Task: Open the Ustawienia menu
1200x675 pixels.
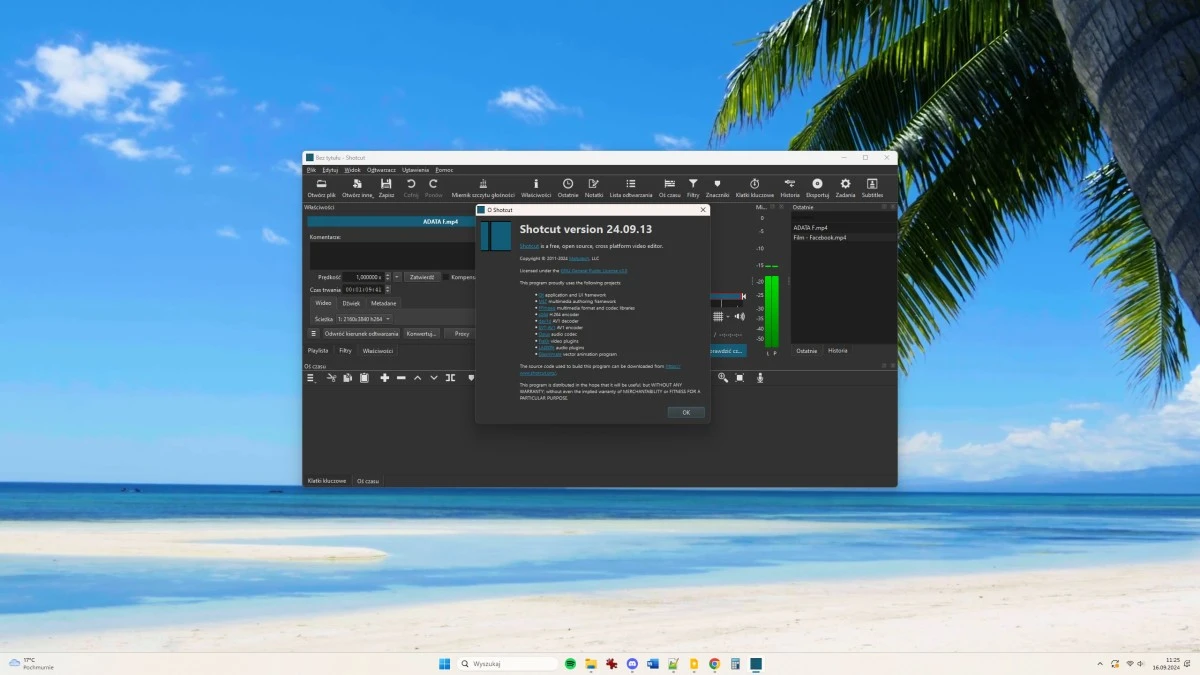Action: pyautogui.click(x=416, y=170)
